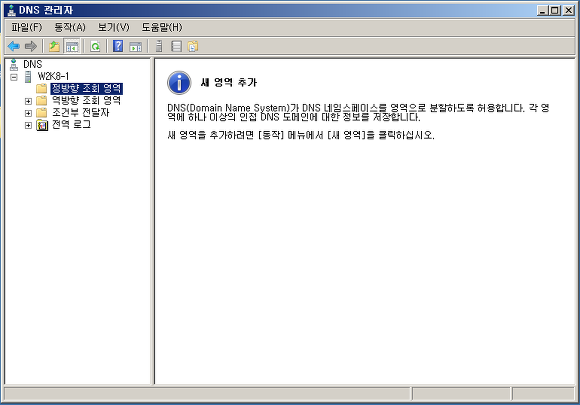Click folder icon beside 정방향 조회 영역
This screenshot has height=405, width=580.
pos(41,88)
